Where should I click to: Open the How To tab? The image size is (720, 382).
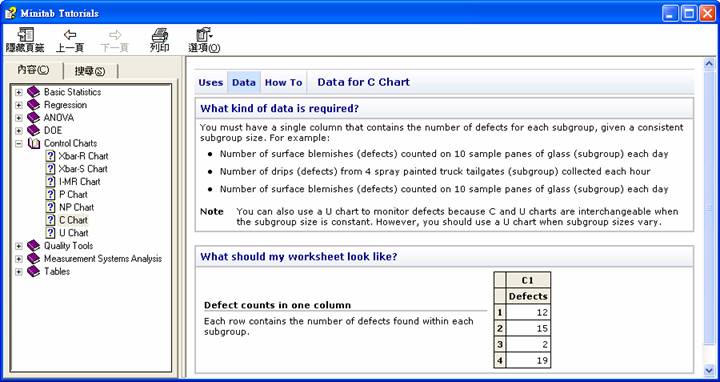pyautogui.click(x=284, y=83)
